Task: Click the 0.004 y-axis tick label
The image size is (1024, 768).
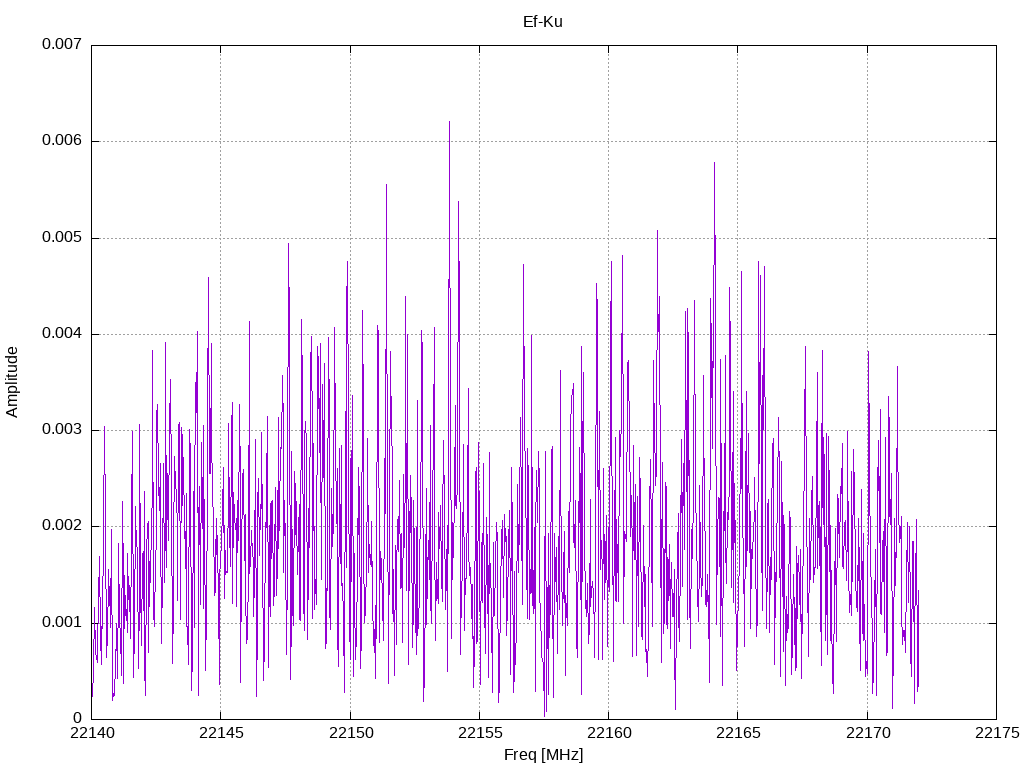Action: 62,334
